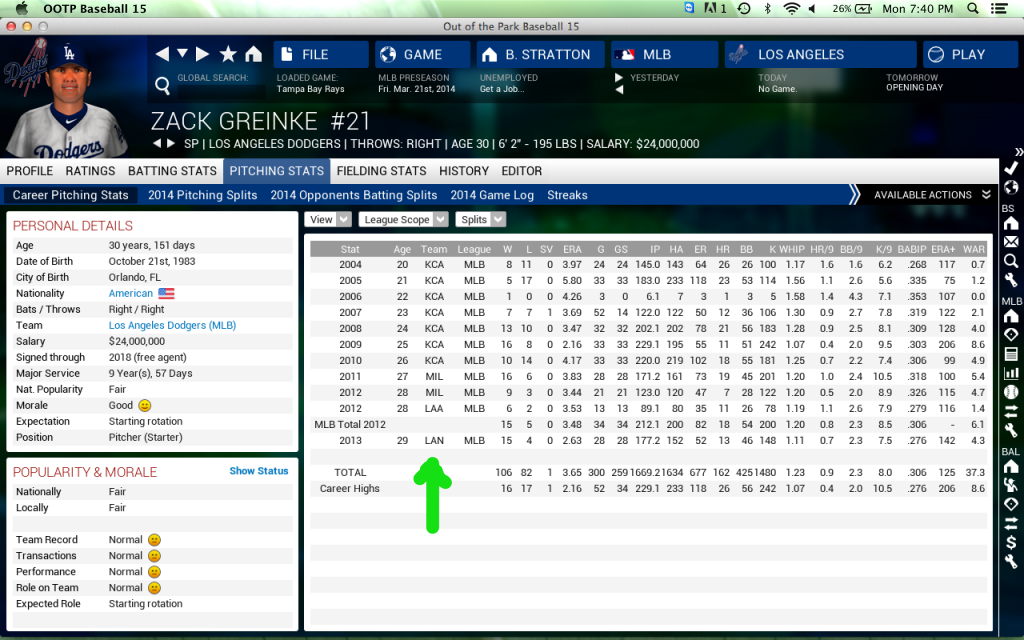
Task: Click the baseball icon in MLB sidebar
Action: (x=1011, y=392)
